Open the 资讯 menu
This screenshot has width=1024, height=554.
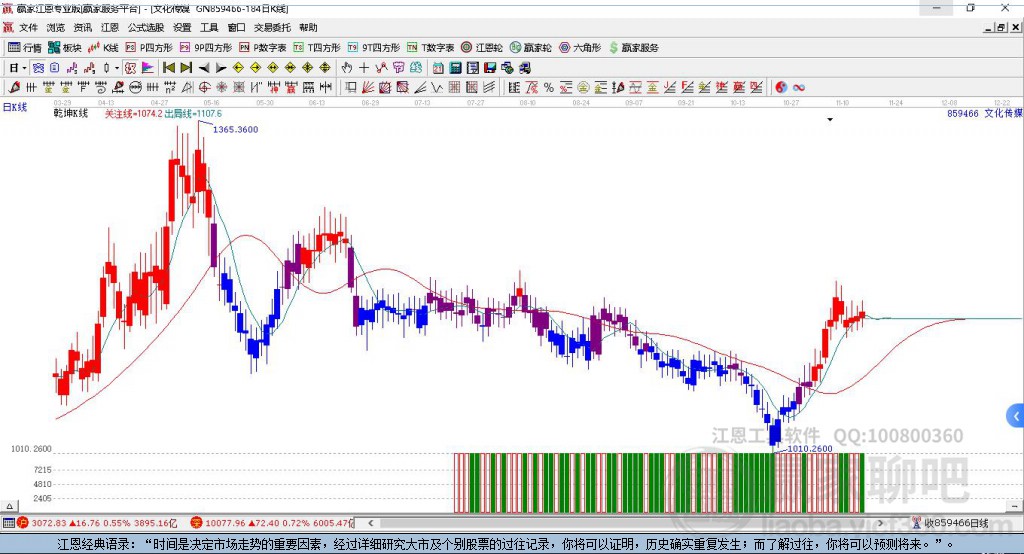click(82, 27)
